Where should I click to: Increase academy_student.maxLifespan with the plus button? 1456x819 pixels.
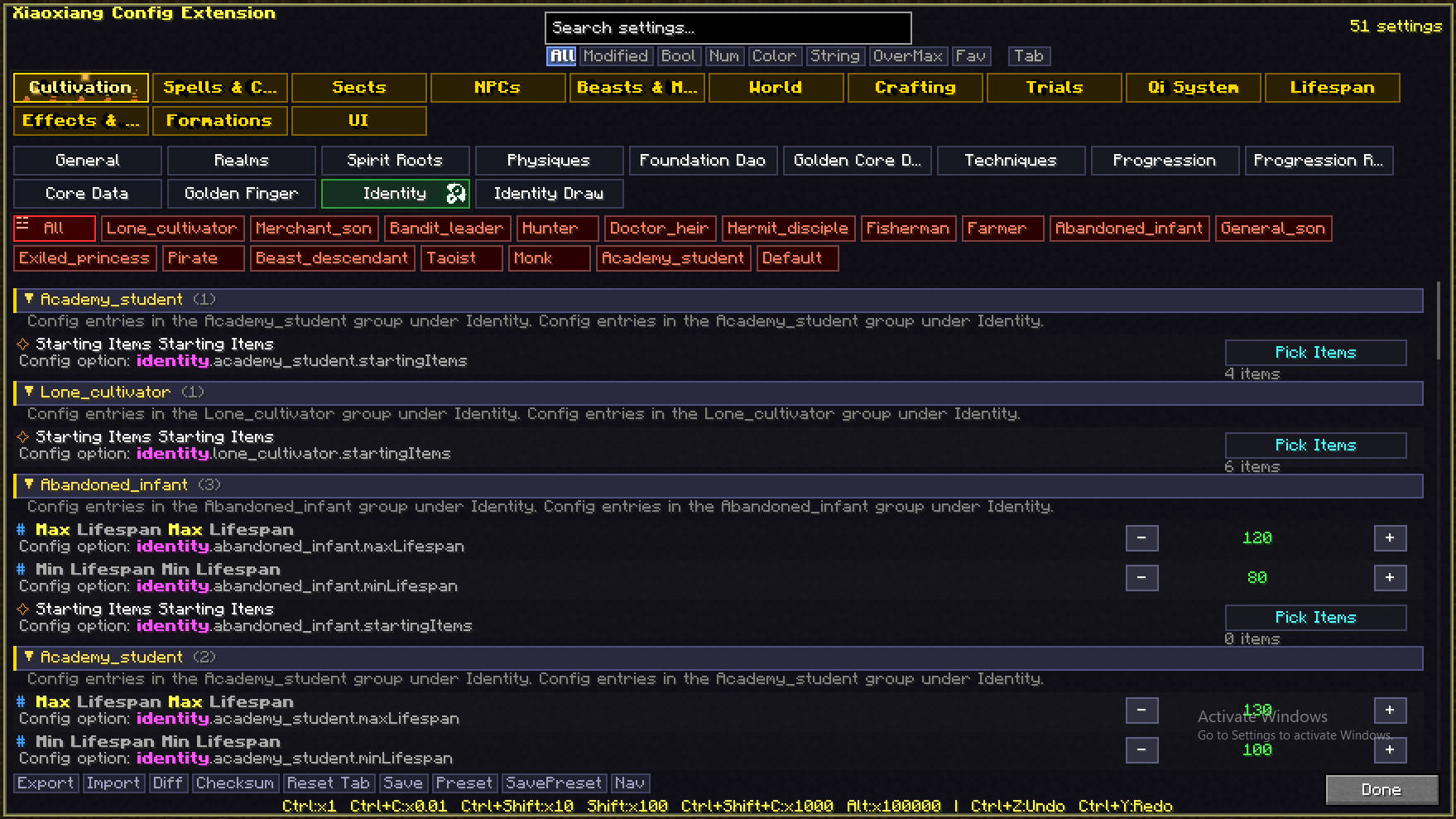pyautogui.click(x=1390, y=710)
